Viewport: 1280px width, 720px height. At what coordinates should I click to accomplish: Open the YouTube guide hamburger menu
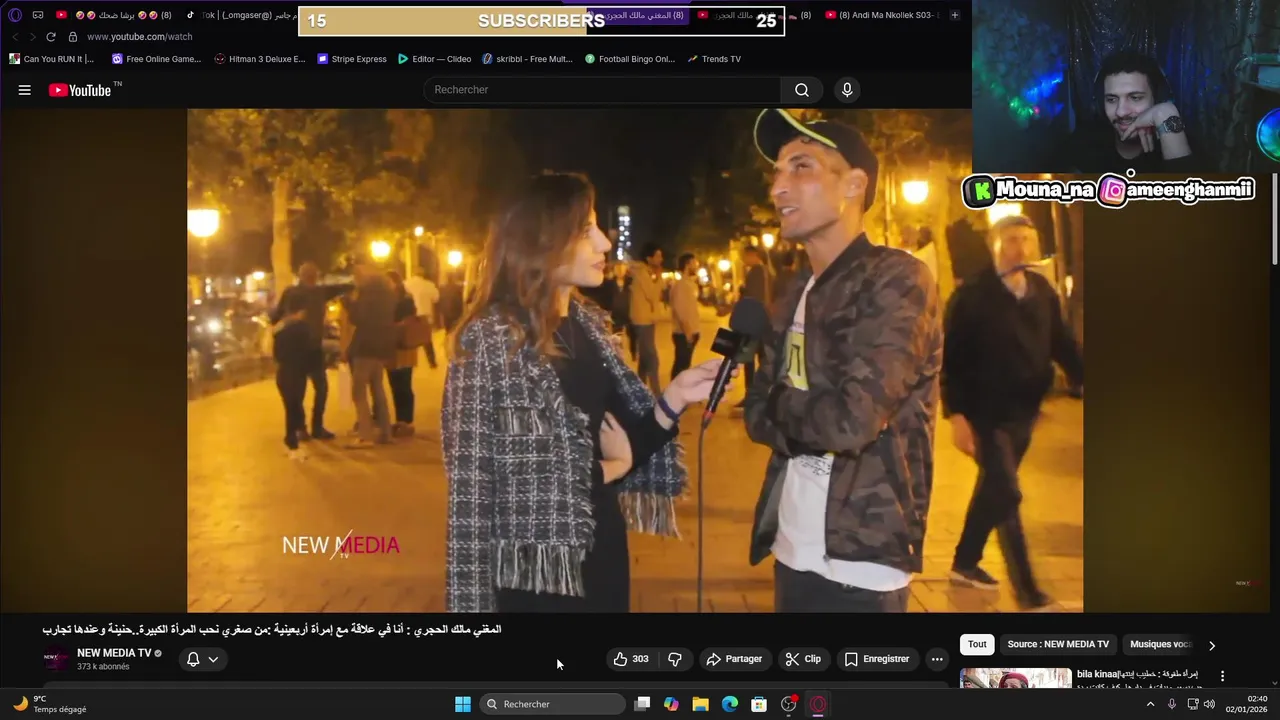click(24, 90)
